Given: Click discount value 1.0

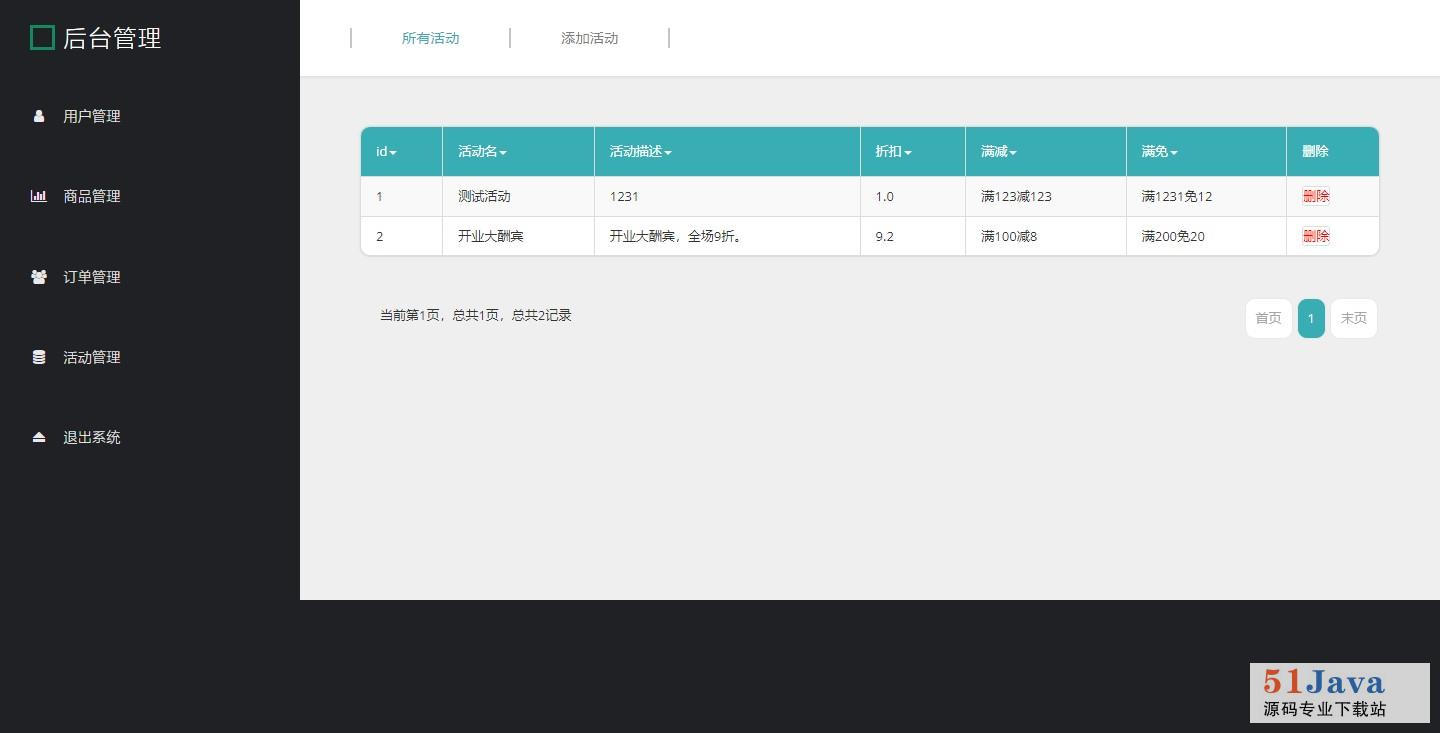Looking at the screenshot, I should (885, 196).
